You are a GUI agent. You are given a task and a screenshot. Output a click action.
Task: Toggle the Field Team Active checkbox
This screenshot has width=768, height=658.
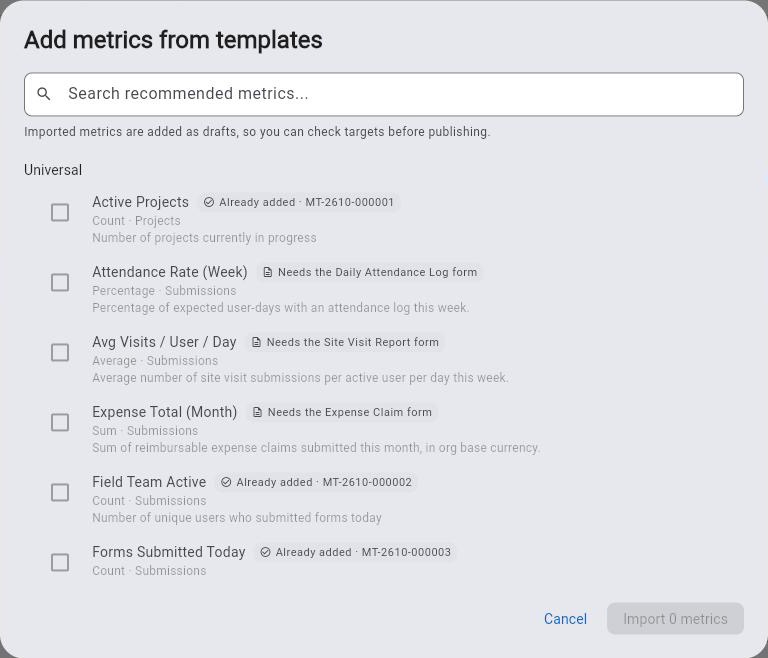point(60,492)
